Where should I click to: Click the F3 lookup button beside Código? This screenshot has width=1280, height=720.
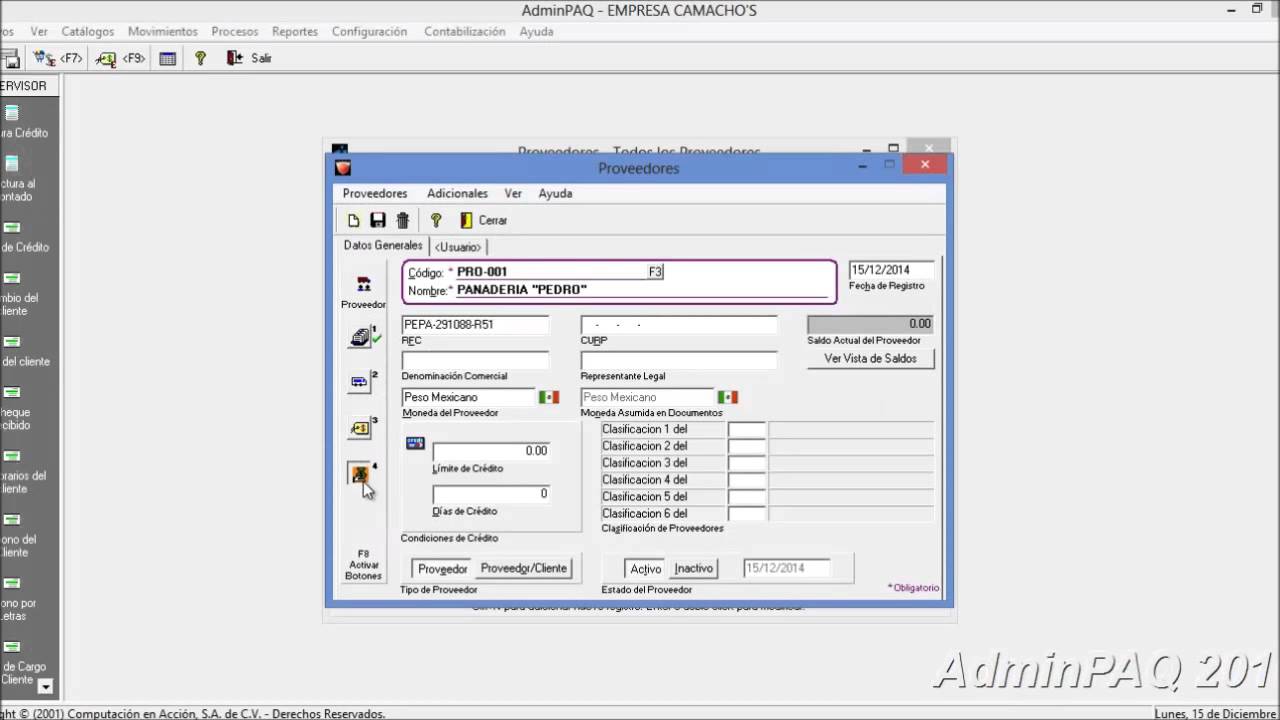pyautogui.click(x=656, y=271)
